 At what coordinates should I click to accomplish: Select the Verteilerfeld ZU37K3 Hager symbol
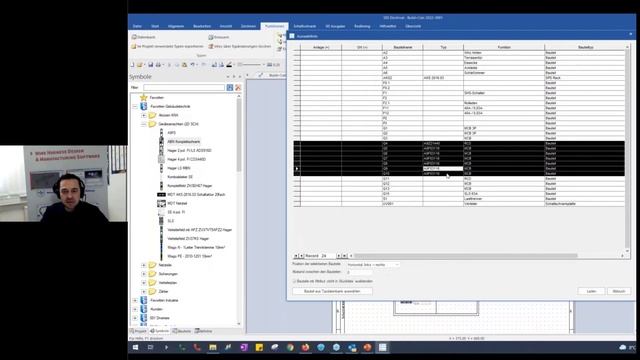pos(188,238)
